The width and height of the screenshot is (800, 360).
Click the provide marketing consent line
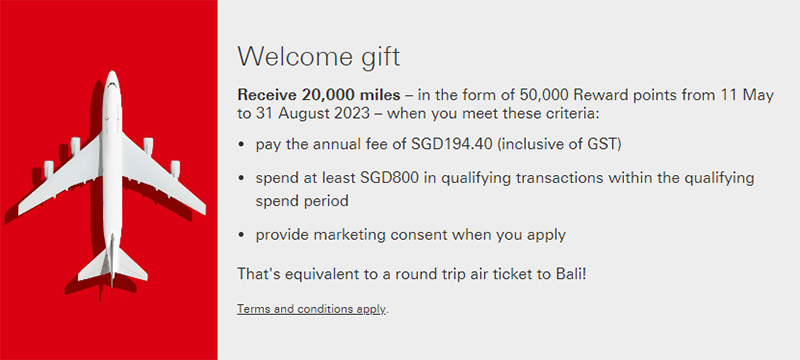pyautogui.click(x=411, y=235)
